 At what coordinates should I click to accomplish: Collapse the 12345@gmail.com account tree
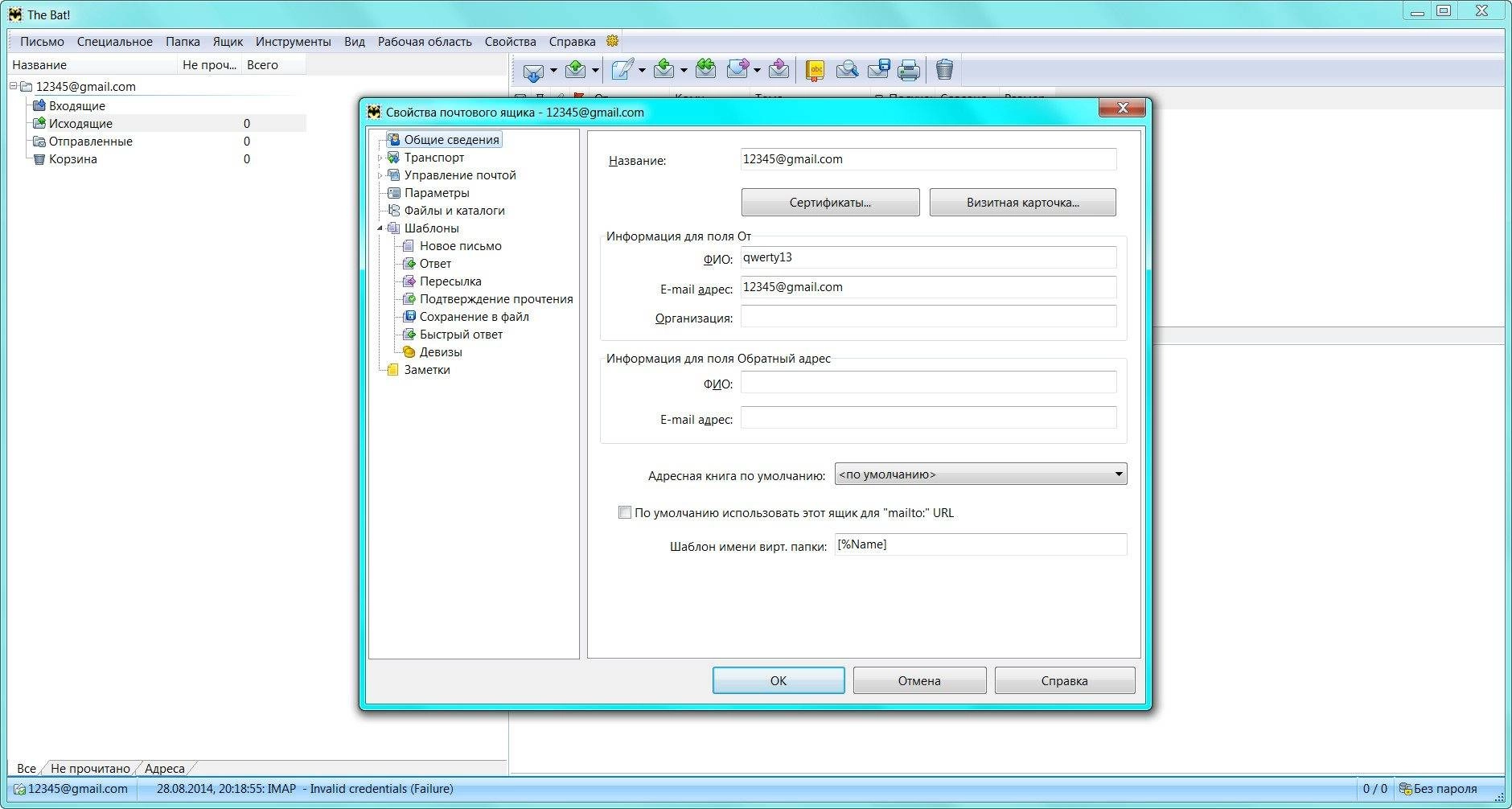point(13,86)
